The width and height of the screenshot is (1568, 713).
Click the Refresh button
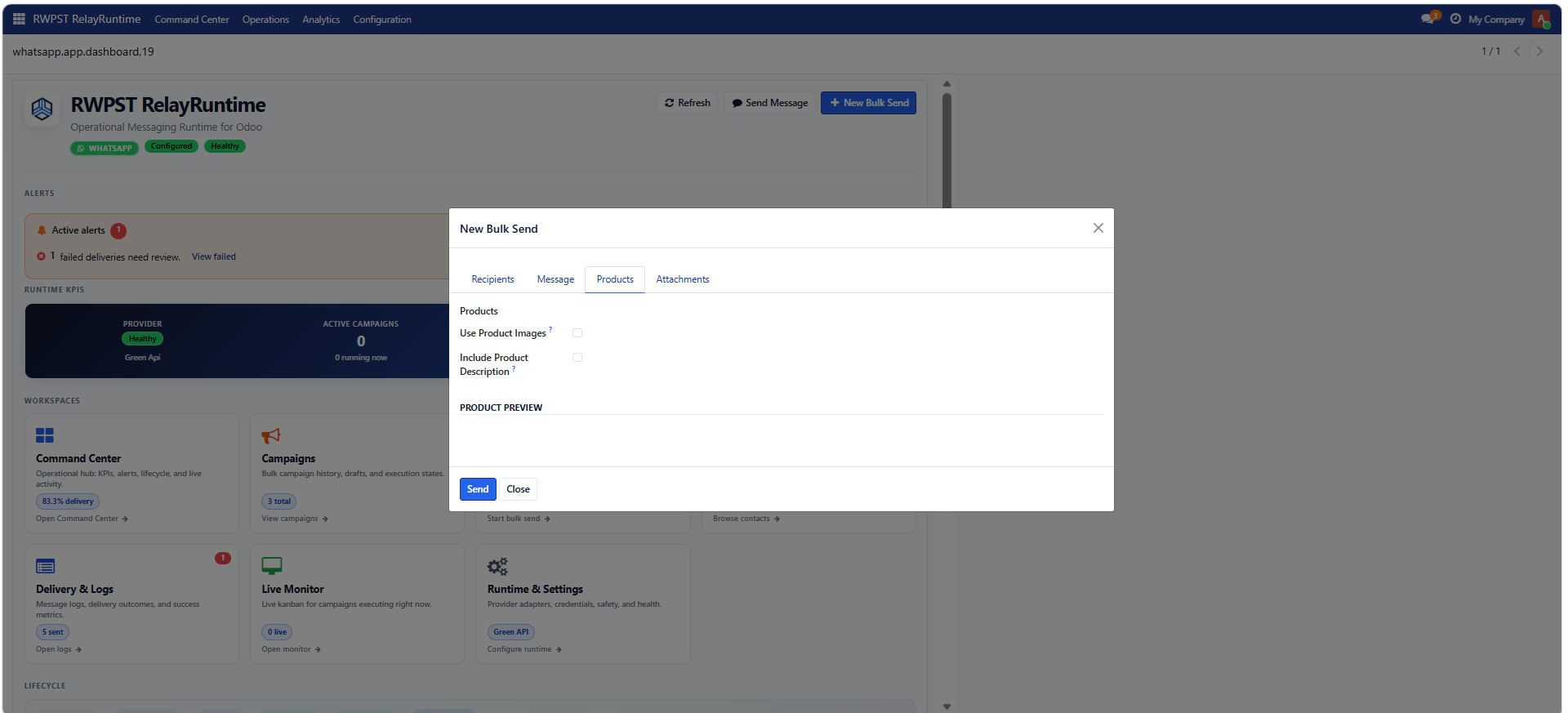pyautogui.click(x=687, y=103)
